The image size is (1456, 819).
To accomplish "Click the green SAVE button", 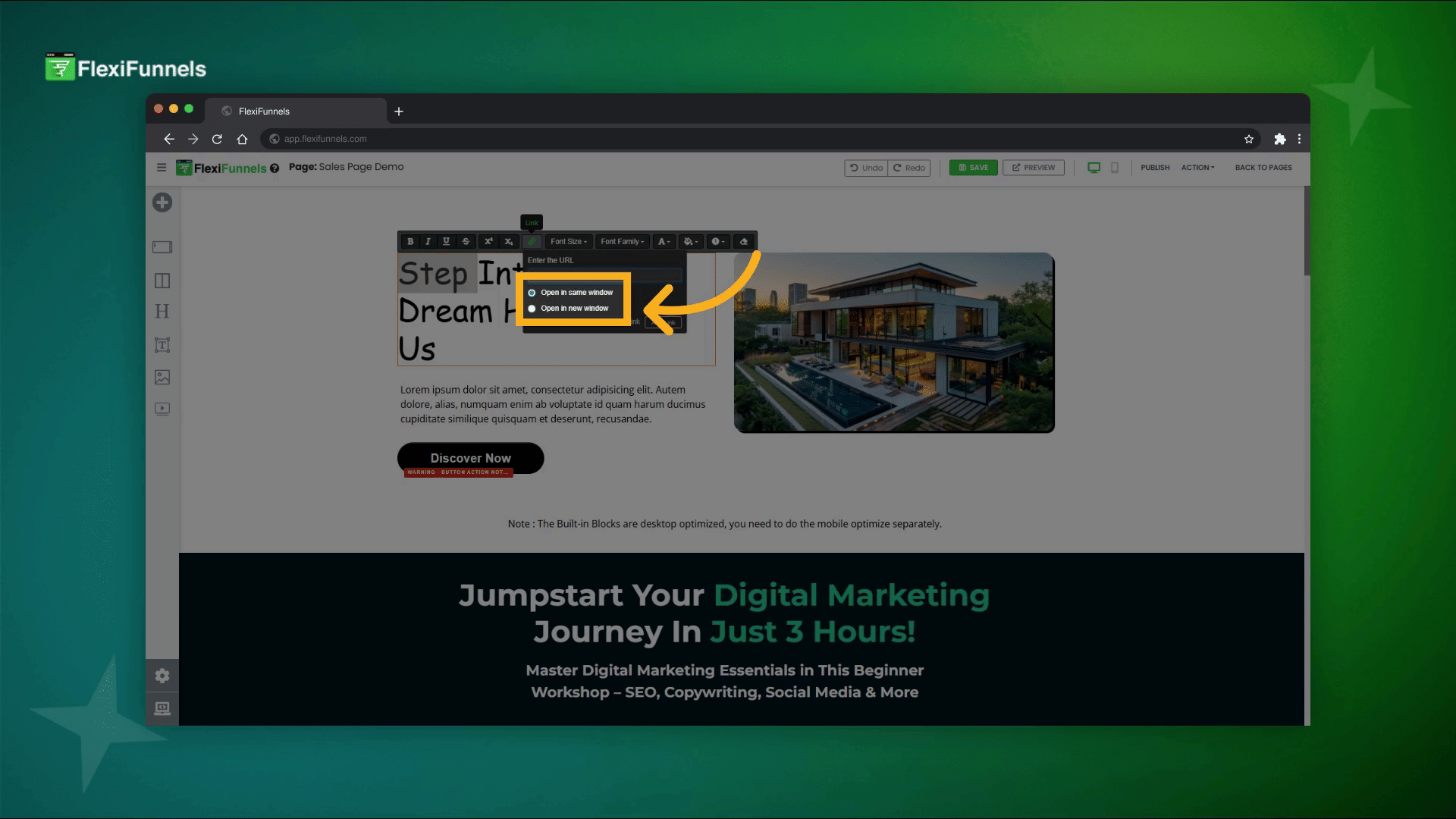I will click(973, 168).
